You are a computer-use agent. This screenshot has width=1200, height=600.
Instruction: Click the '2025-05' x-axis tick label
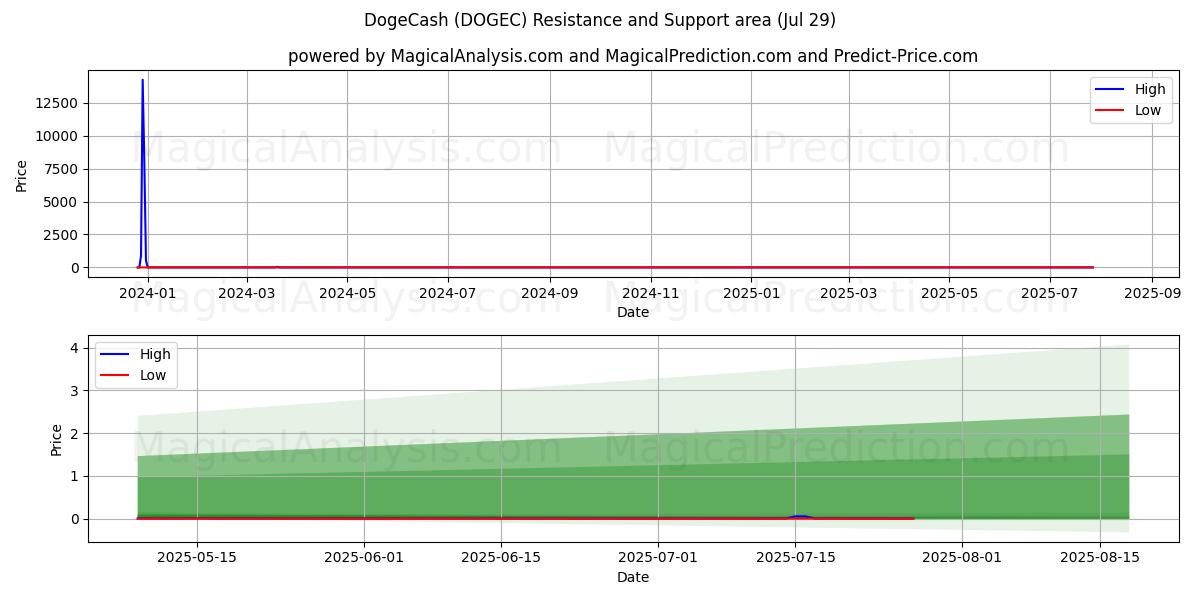point(949,294)
